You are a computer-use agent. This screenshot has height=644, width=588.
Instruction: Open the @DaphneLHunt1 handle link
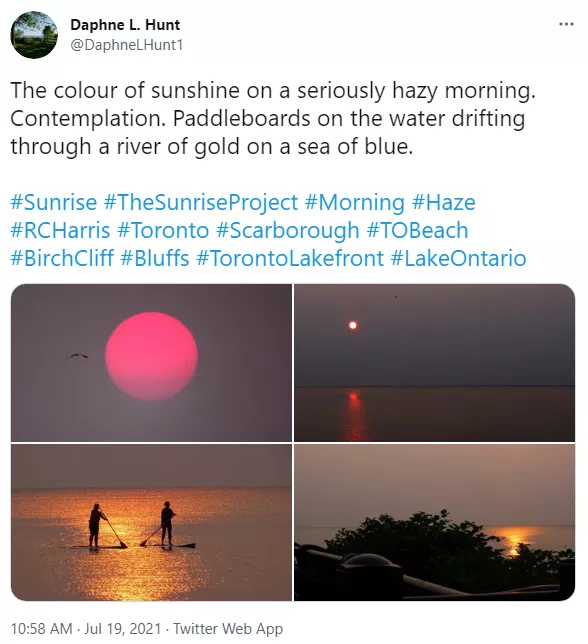click(x=126, y=45)
